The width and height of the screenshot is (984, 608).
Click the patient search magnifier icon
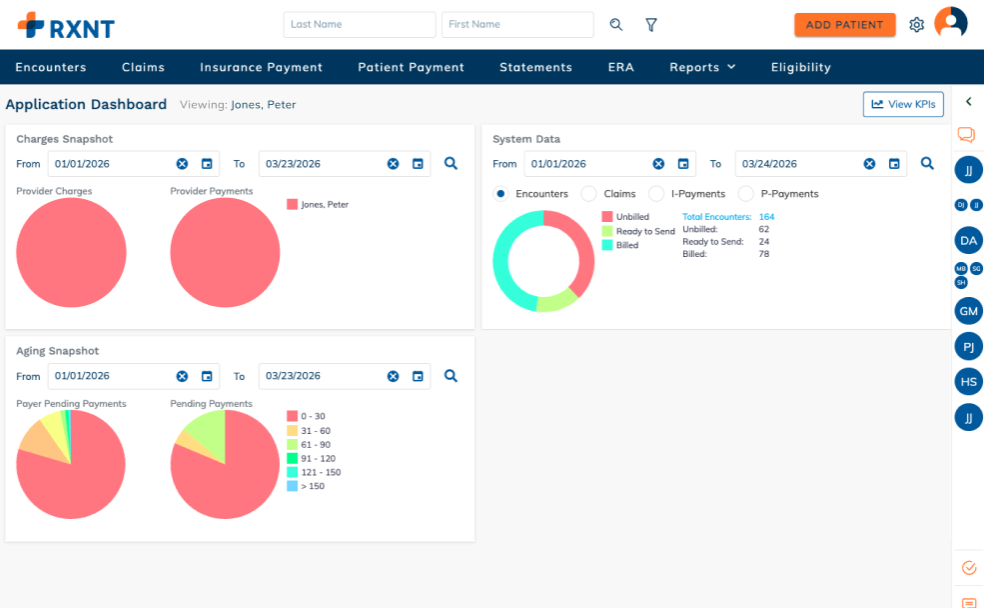(x=616, y=25)
